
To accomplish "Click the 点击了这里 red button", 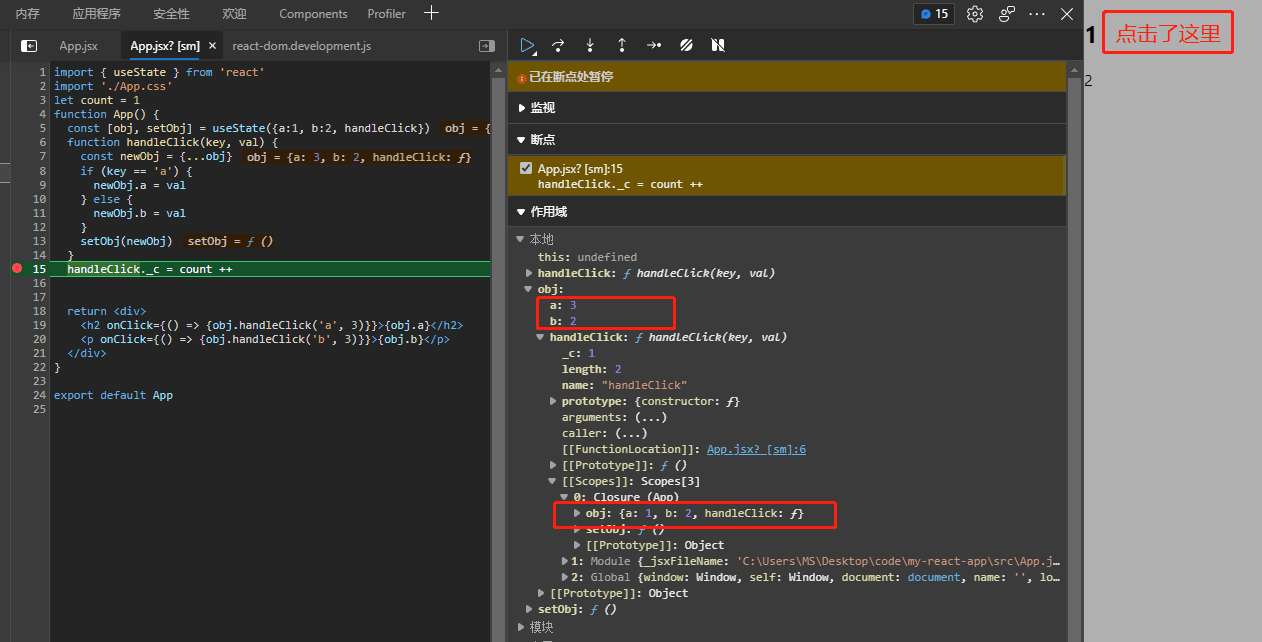I will coord(1167,32).
